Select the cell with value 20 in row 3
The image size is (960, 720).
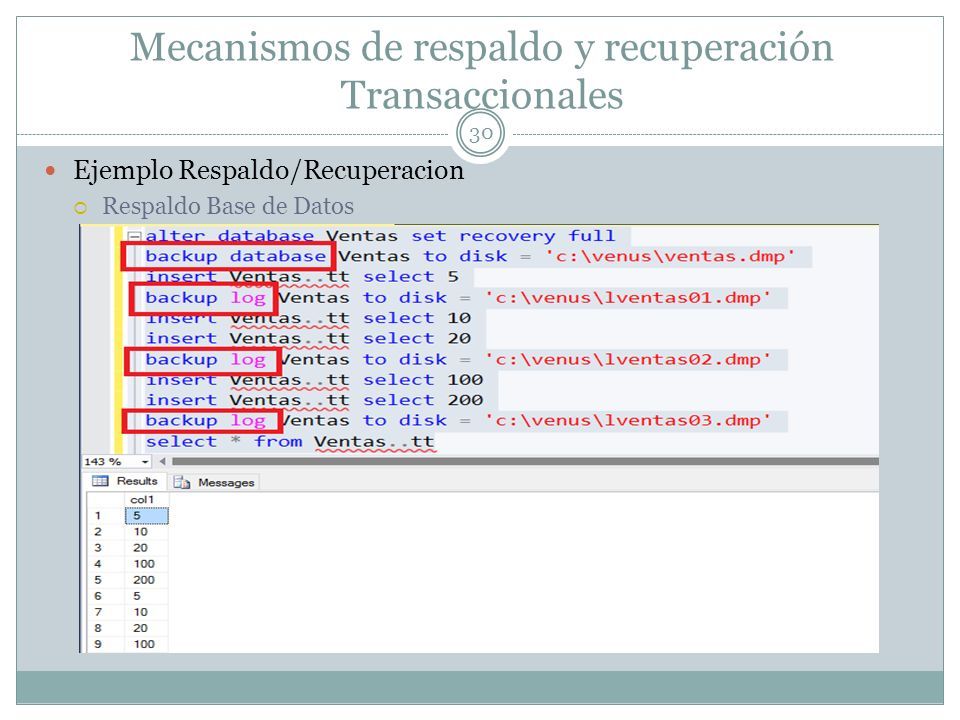[146, 547]
